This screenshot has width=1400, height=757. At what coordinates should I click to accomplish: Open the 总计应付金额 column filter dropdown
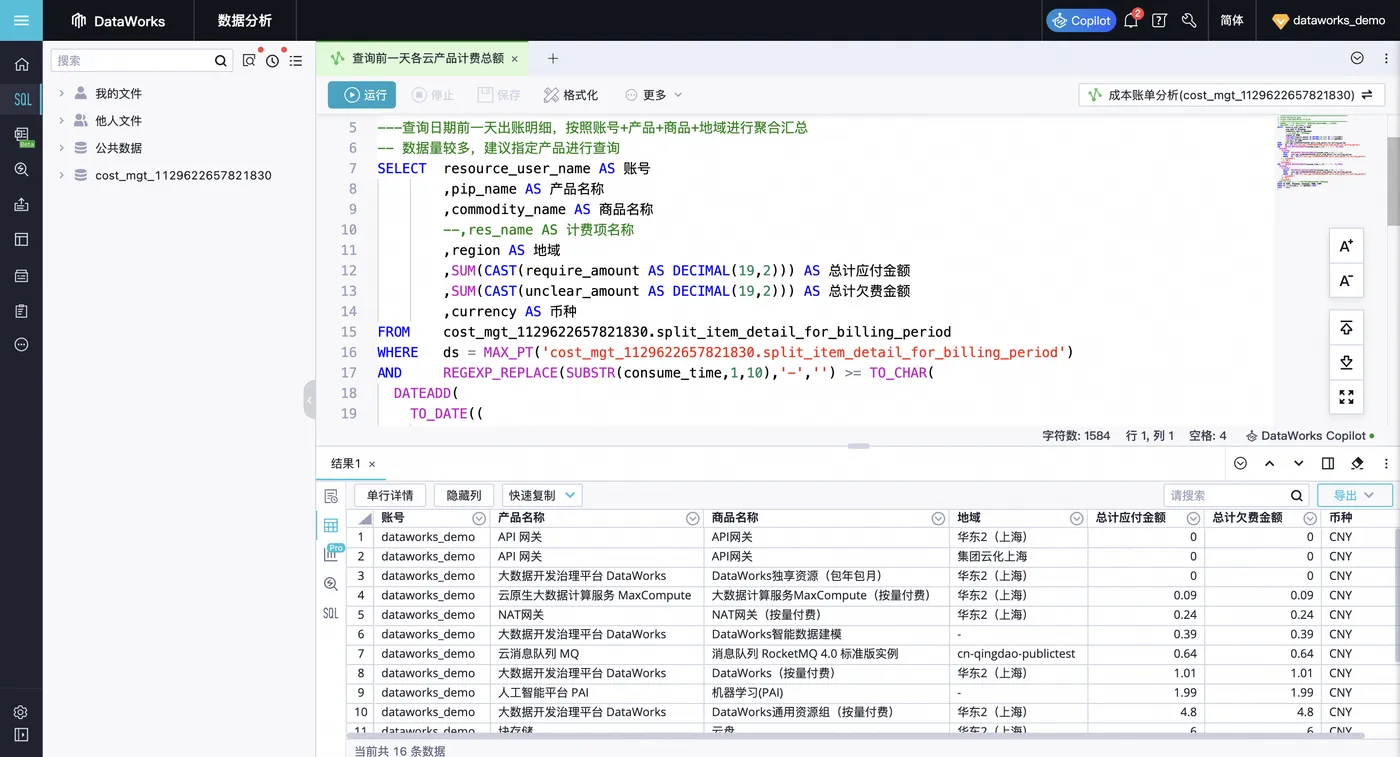point(1193,518)
